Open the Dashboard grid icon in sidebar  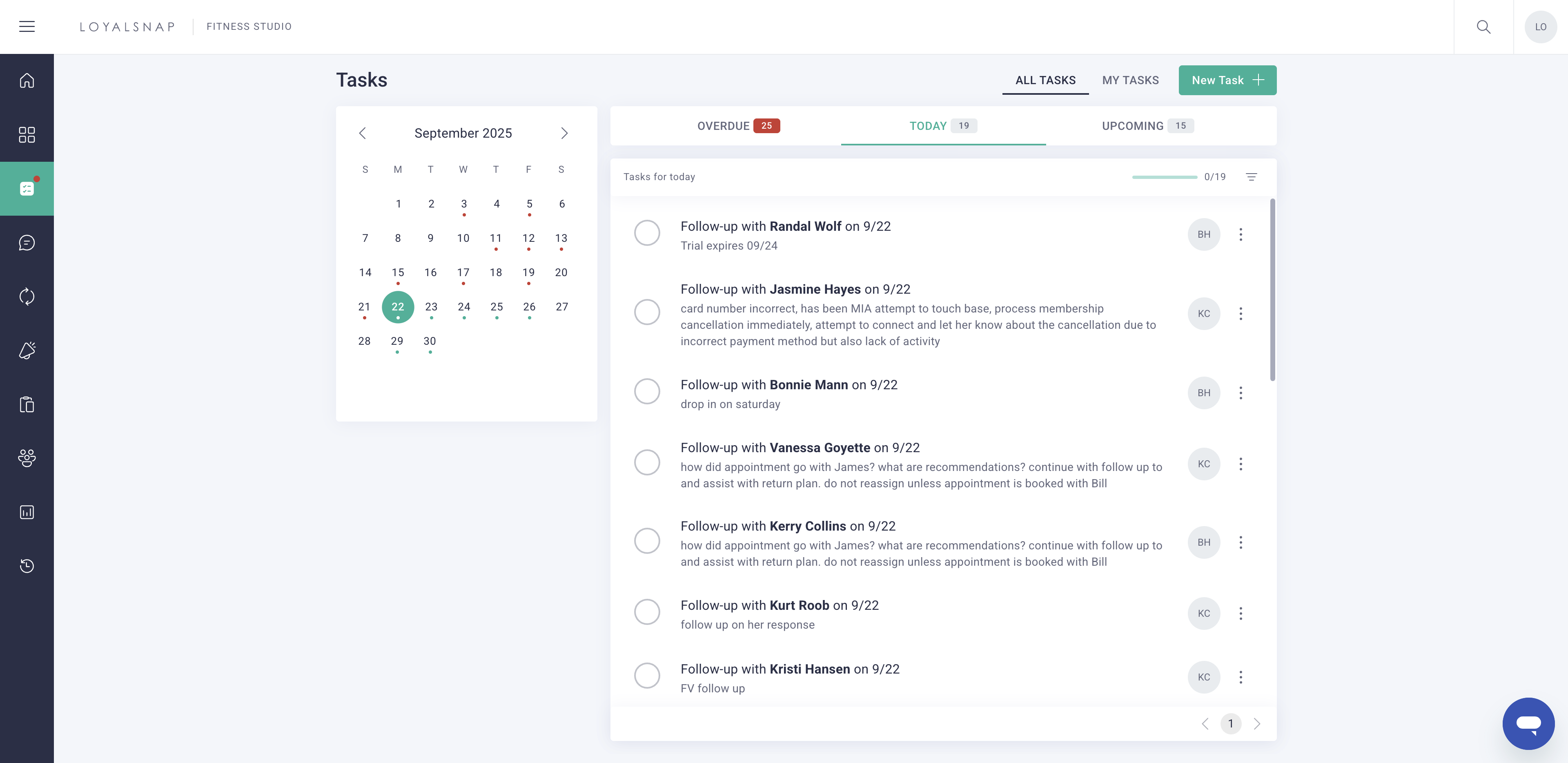pyautogui.click(x=27, y=134)
